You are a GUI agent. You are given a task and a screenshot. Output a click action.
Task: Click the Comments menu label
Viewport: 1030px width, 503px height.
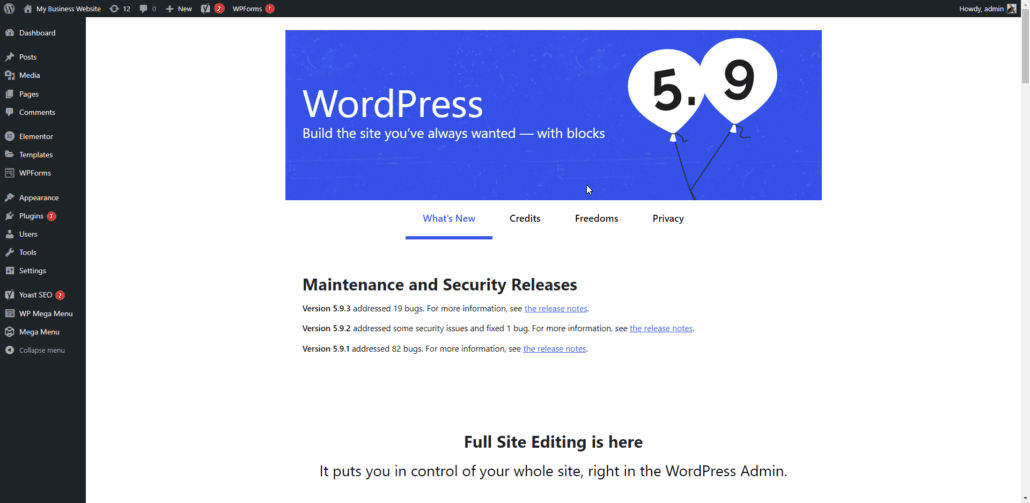(37, 112)
